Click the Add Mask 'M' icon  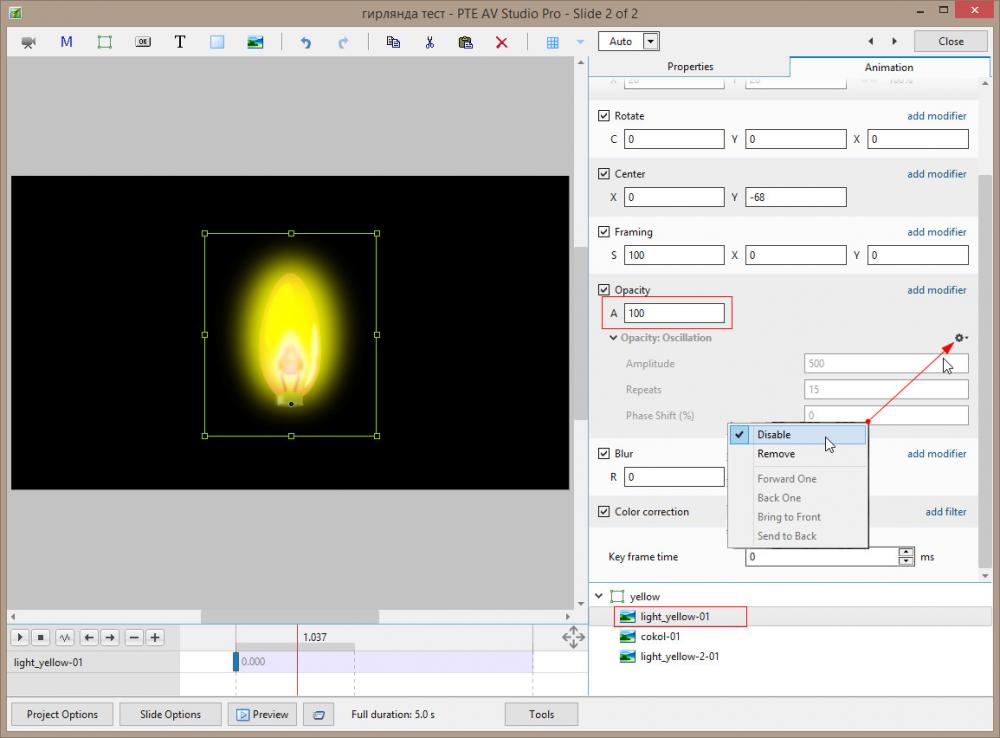coord(66,42)
